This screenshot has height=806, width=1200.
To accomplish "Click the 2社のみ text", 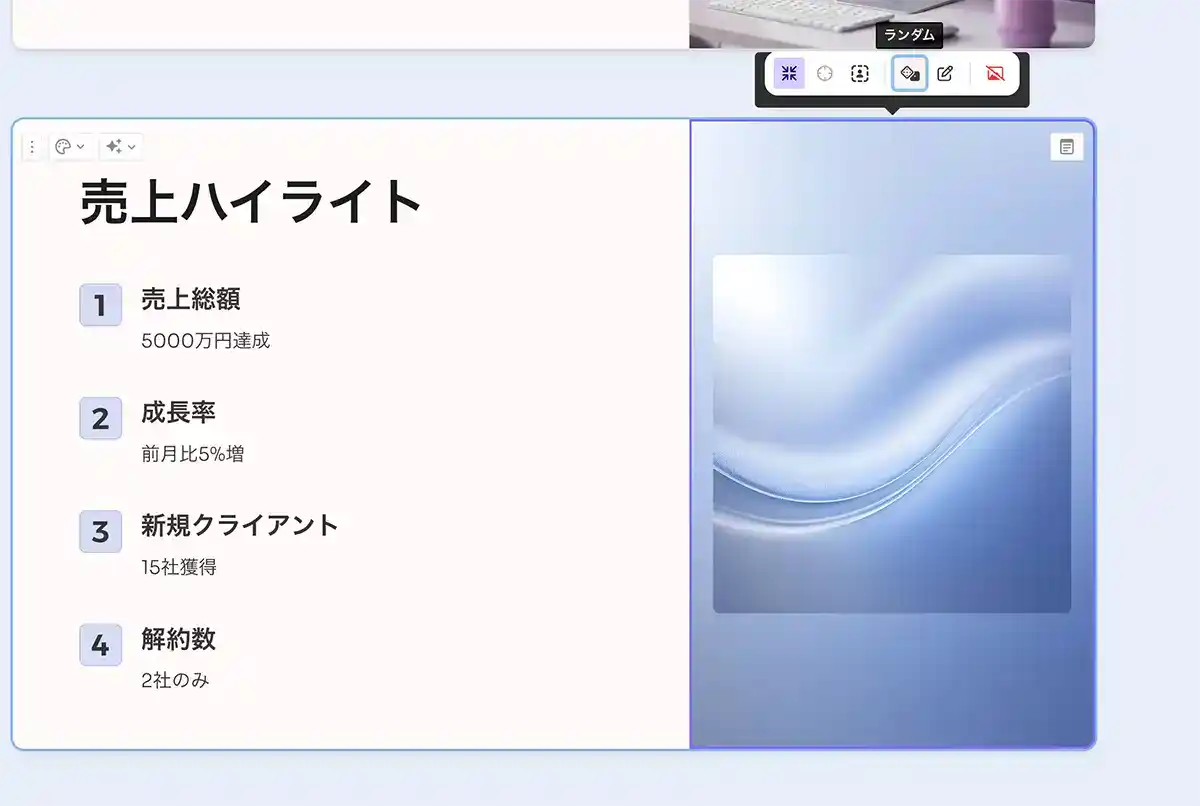I will tap(175, 681).
